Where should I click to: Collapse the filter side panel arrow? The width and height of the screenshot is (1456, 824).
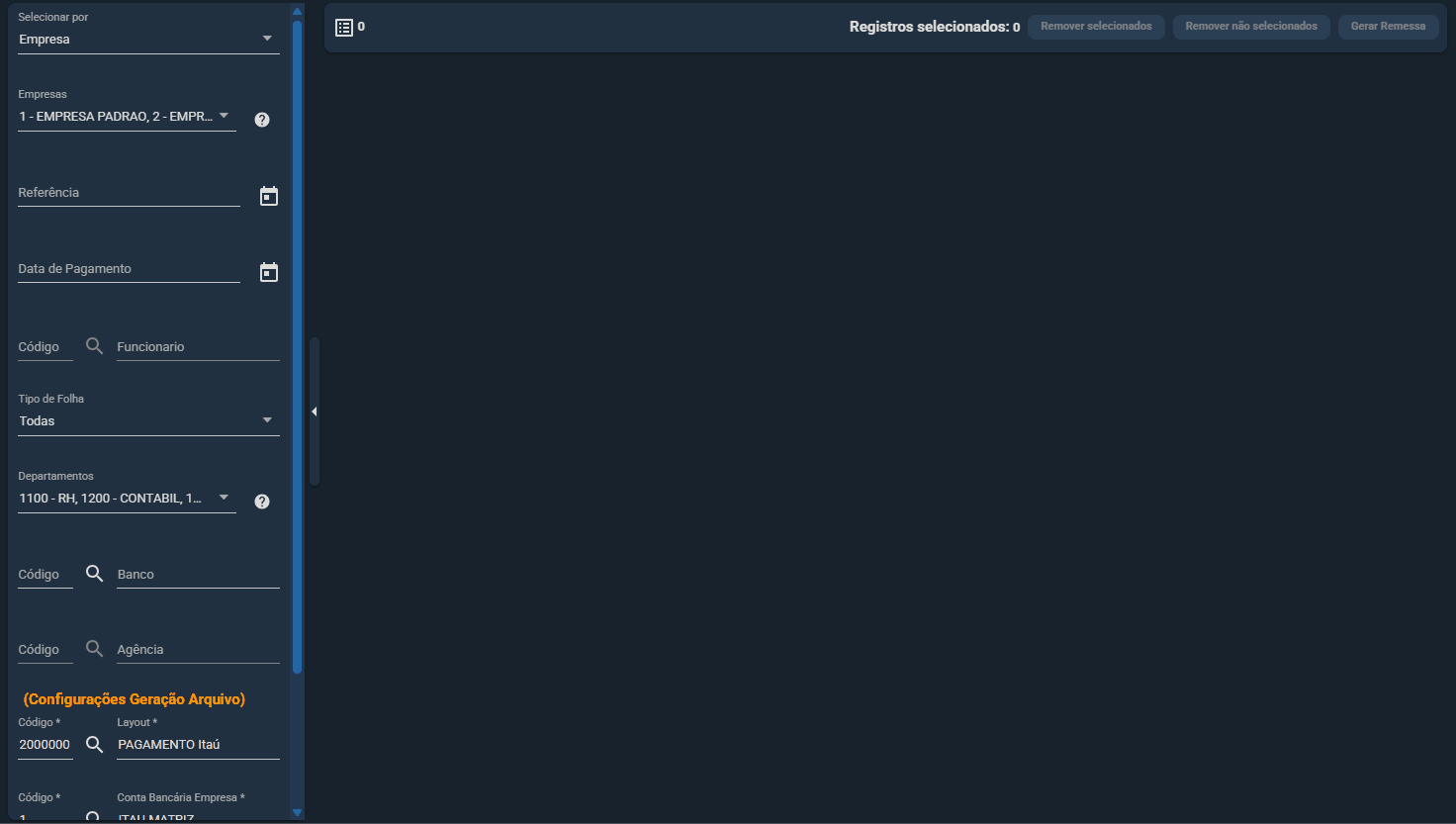[x=315, y=412]
